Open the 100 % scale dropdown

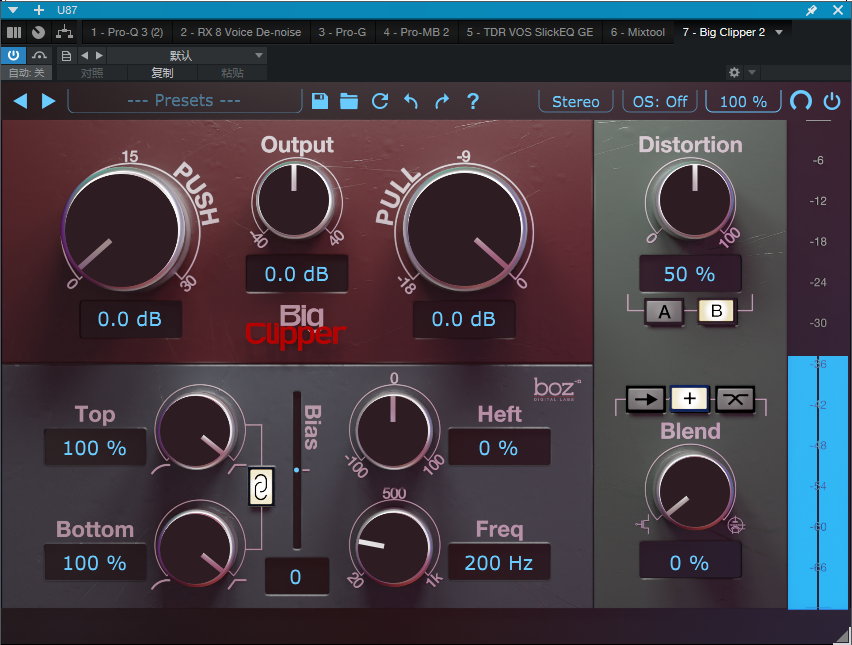point(743,102)
